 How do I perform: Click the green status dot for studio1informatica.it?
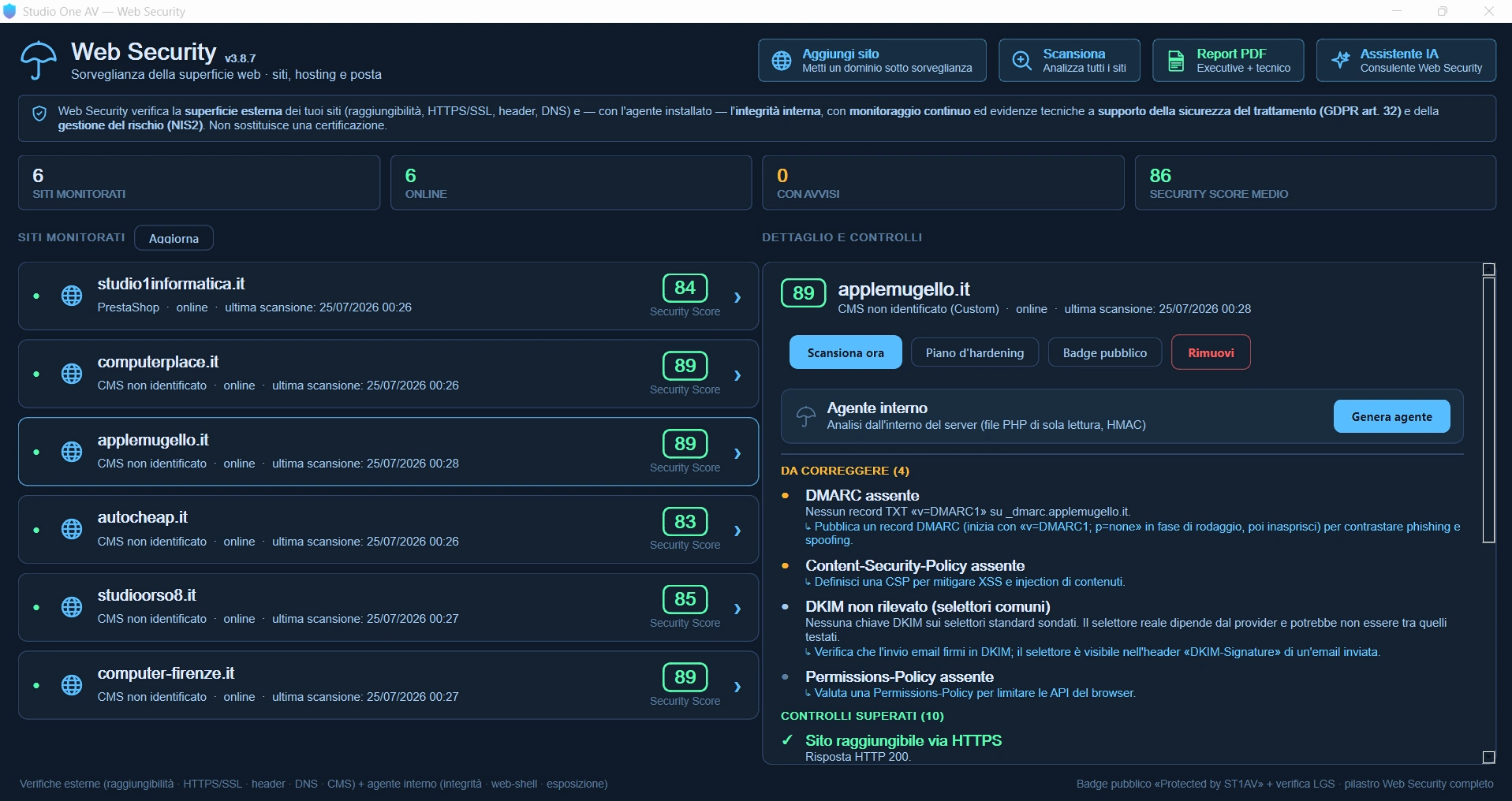coord(36,296)
